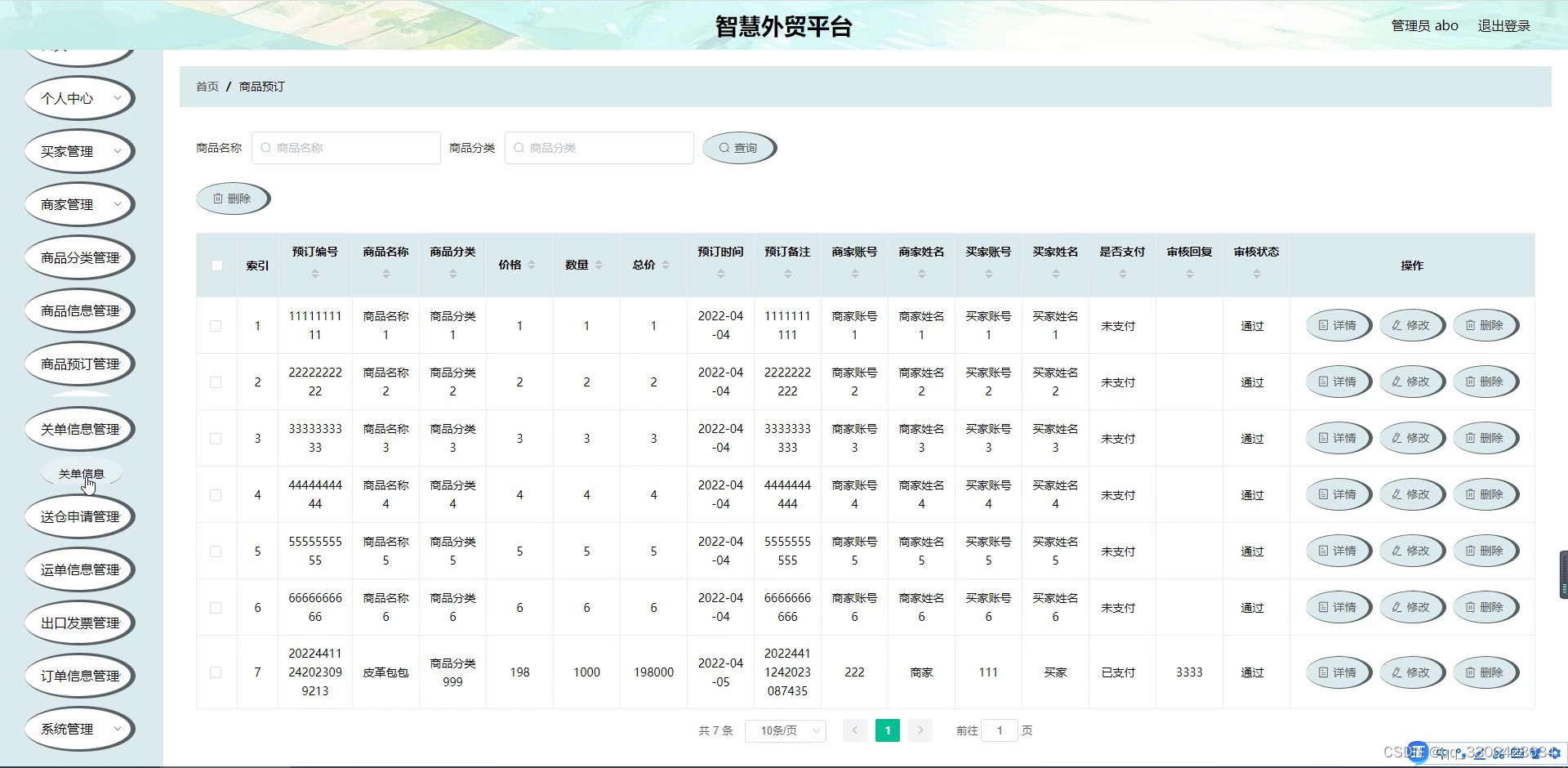Open 详情 for order row 1
The height and width of the screenshot is (768, 1568).
[1337, 325]
